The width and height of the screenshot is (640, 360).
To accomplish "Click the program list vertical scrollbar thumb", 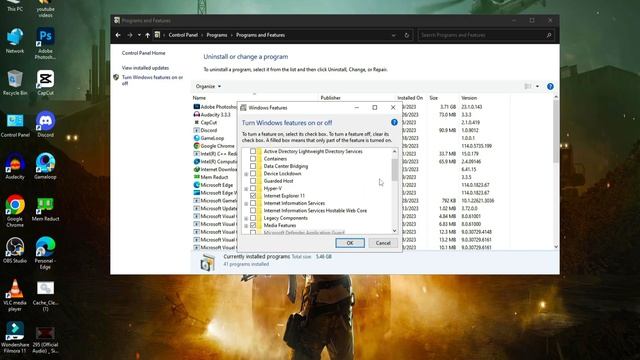I will pyautogui.click(x=556, y=131).
